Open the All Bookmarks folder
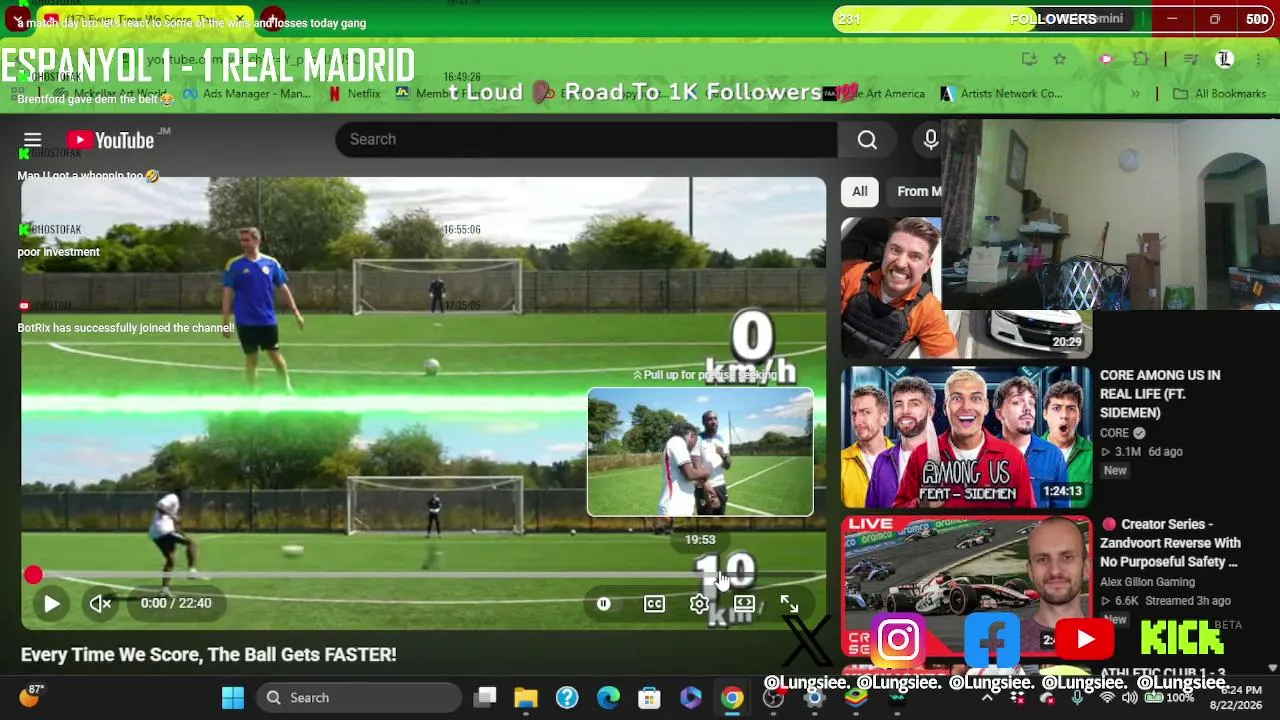This screenshot has width=1280, height=720. point(1219,94)
